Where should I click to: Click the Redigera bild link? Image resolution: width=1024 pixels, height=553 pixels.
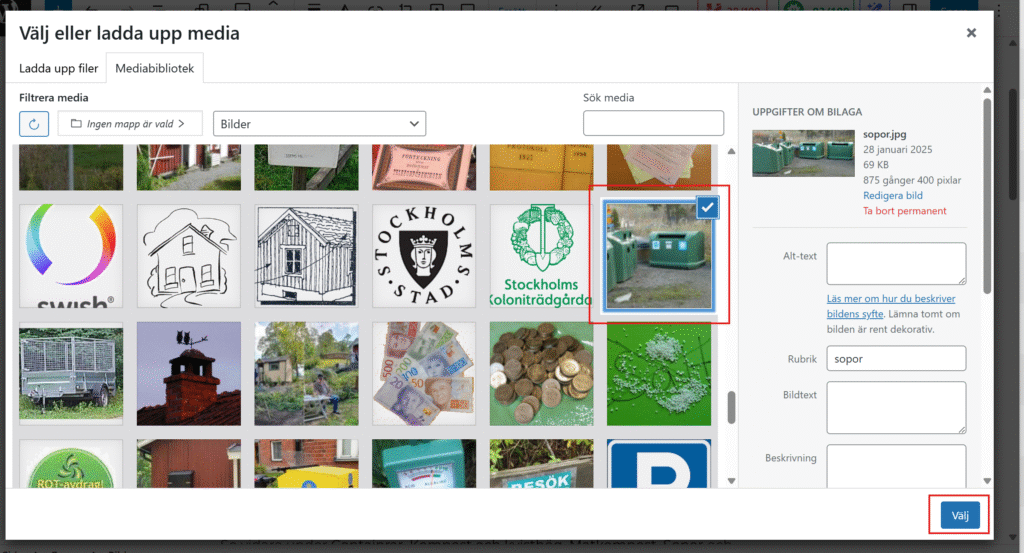[x=893, y=195]
